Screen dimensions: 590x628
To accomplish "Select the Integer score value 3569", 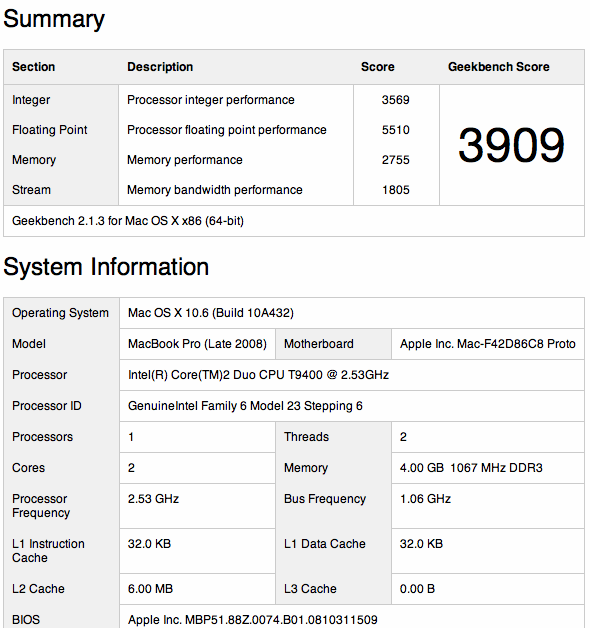I will click(x=395, y=100).
